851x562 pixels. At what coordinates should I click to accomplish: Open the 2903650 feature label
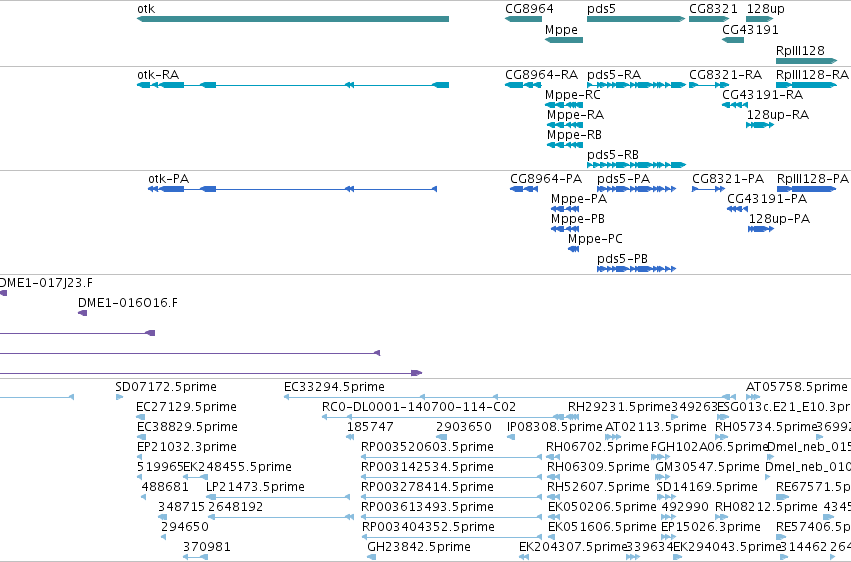[x=463, y=427]
